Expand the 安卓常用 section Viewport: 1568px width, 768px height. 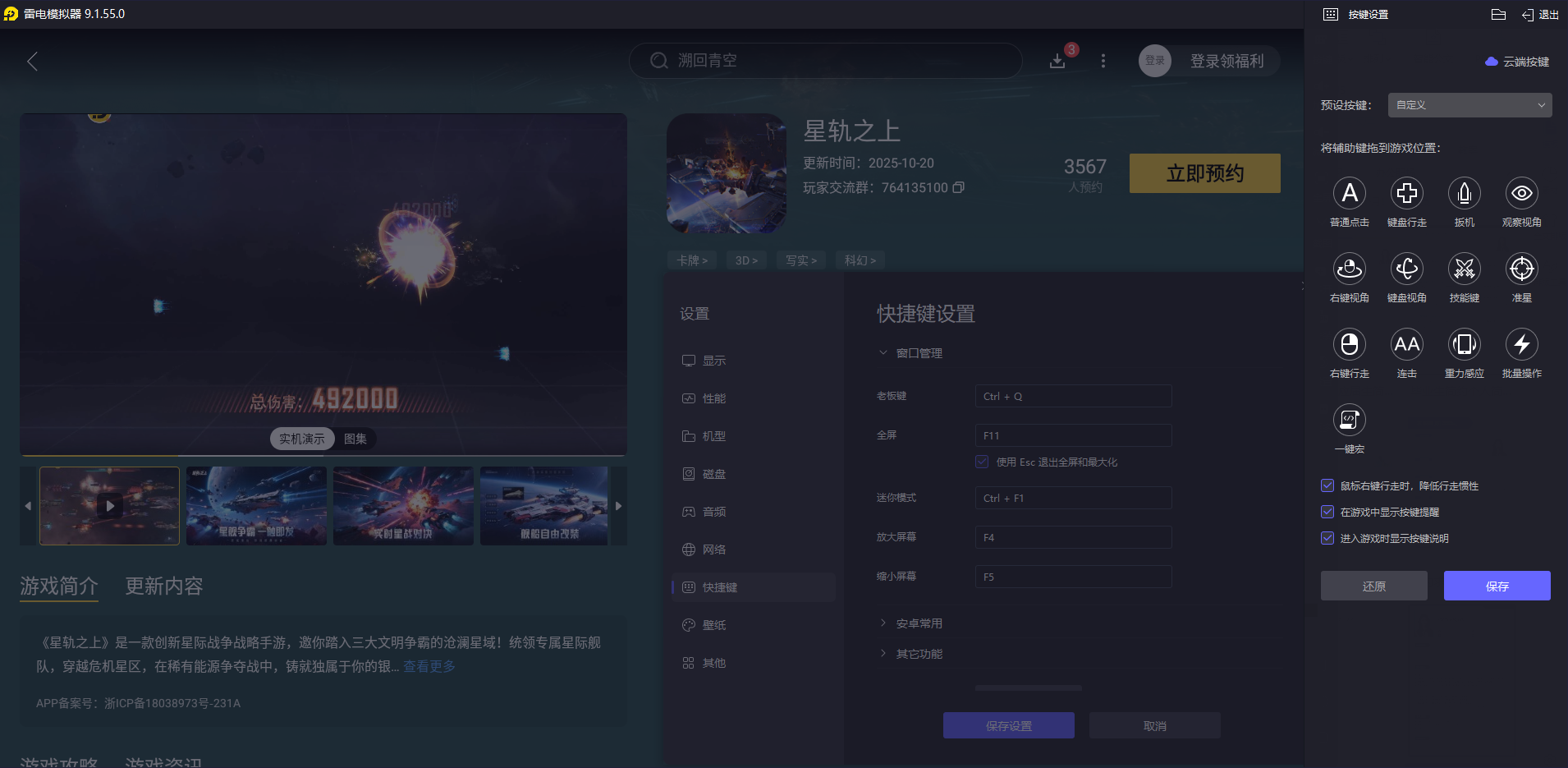point(918,623)
